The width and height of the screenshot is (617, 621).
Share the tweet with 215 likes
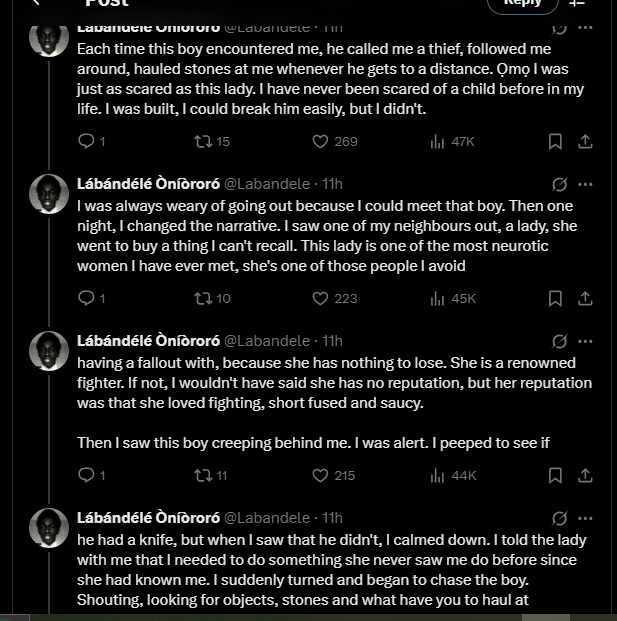click(x=586, y=476)
